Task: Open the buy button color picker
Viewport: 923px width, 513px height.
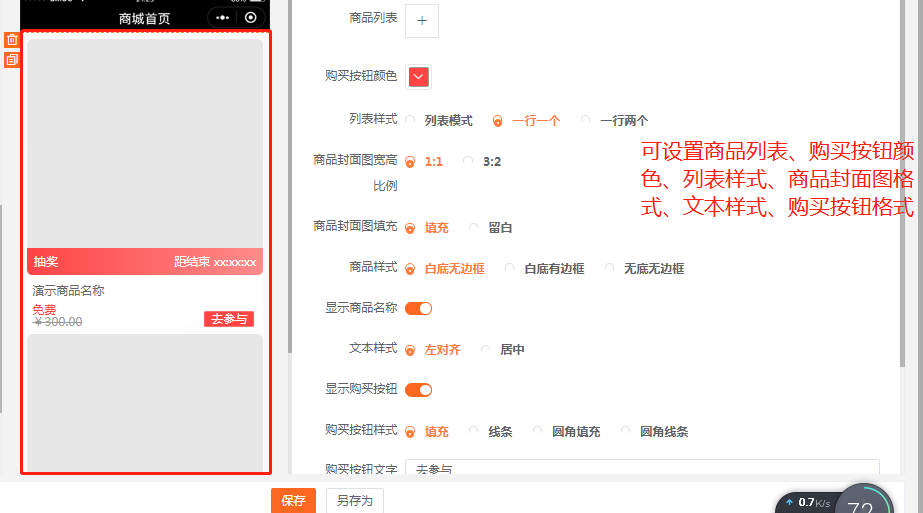Action: click(419, 77)
